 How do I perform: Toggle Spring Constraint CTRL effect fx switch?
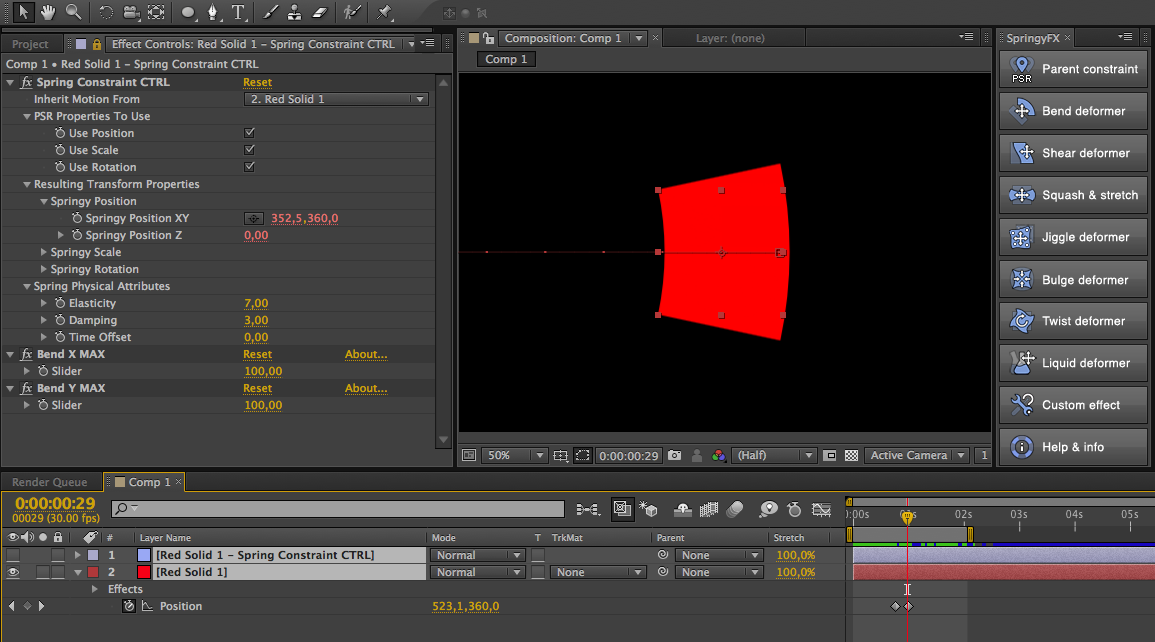click(27, 82)
